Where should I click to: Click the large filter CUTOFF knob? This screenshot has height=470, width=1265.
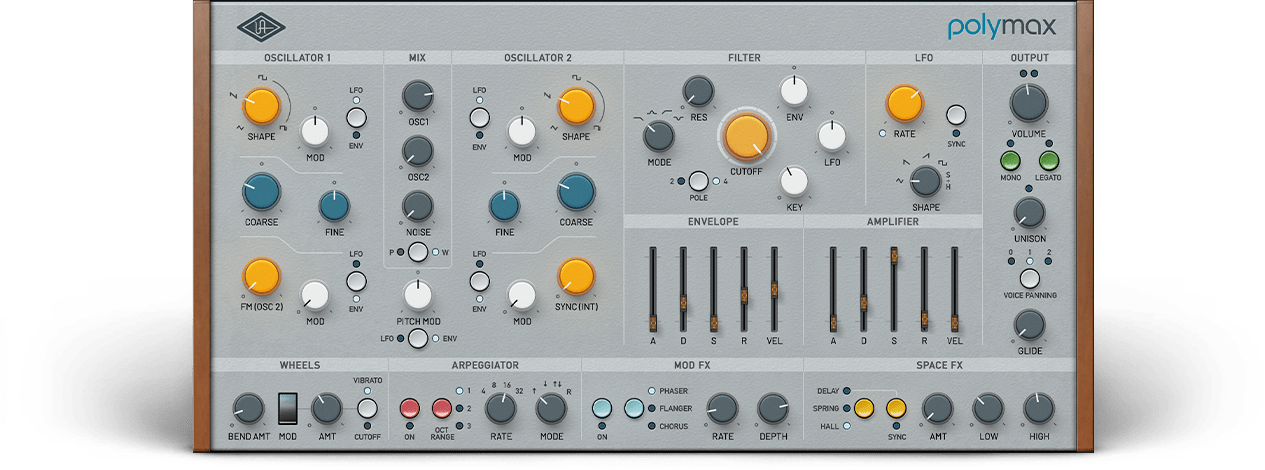pos(746,136)
